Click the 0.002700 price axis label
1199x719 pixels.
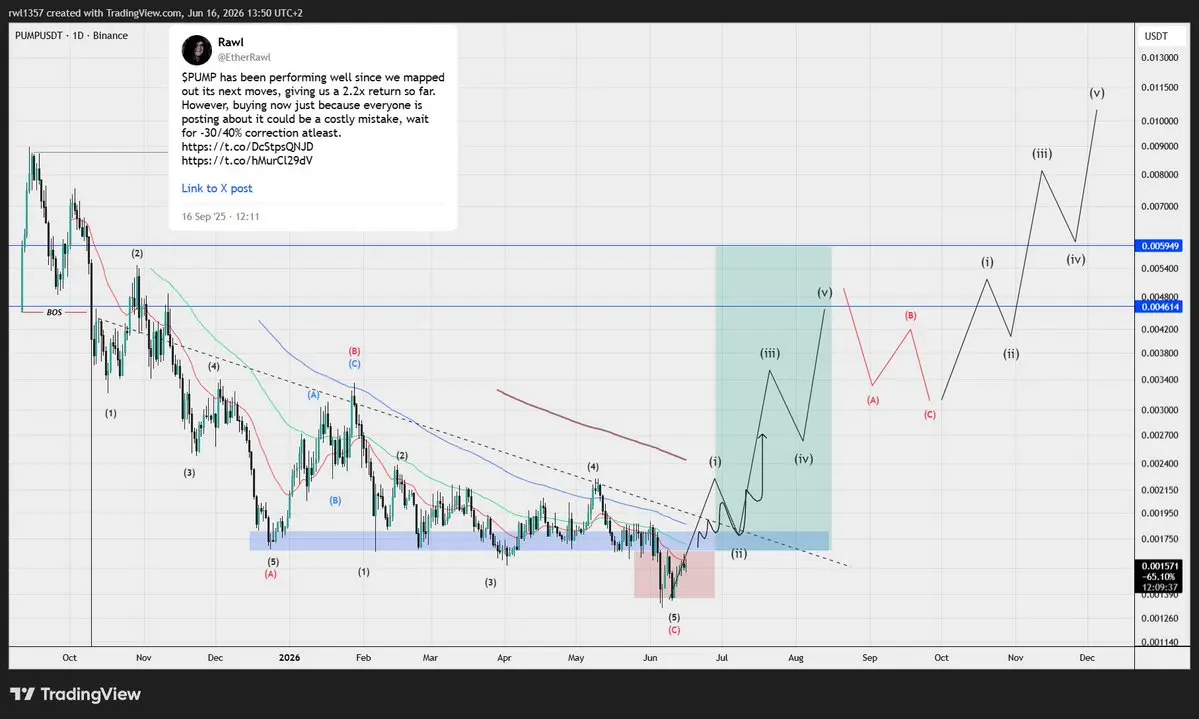click(x=1159, y=435)
